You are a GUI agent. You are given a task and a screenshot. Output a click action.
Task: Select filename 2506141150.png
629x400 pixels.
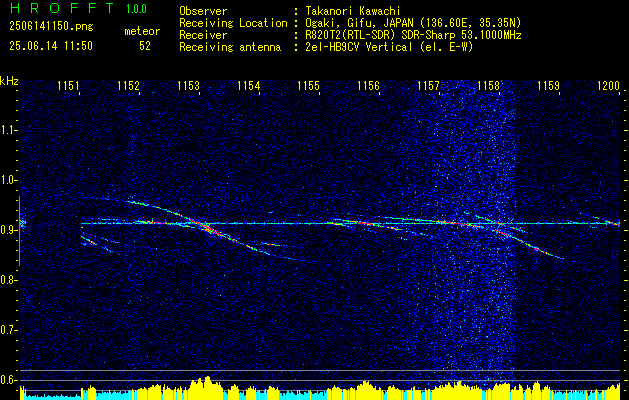(51, 26)
